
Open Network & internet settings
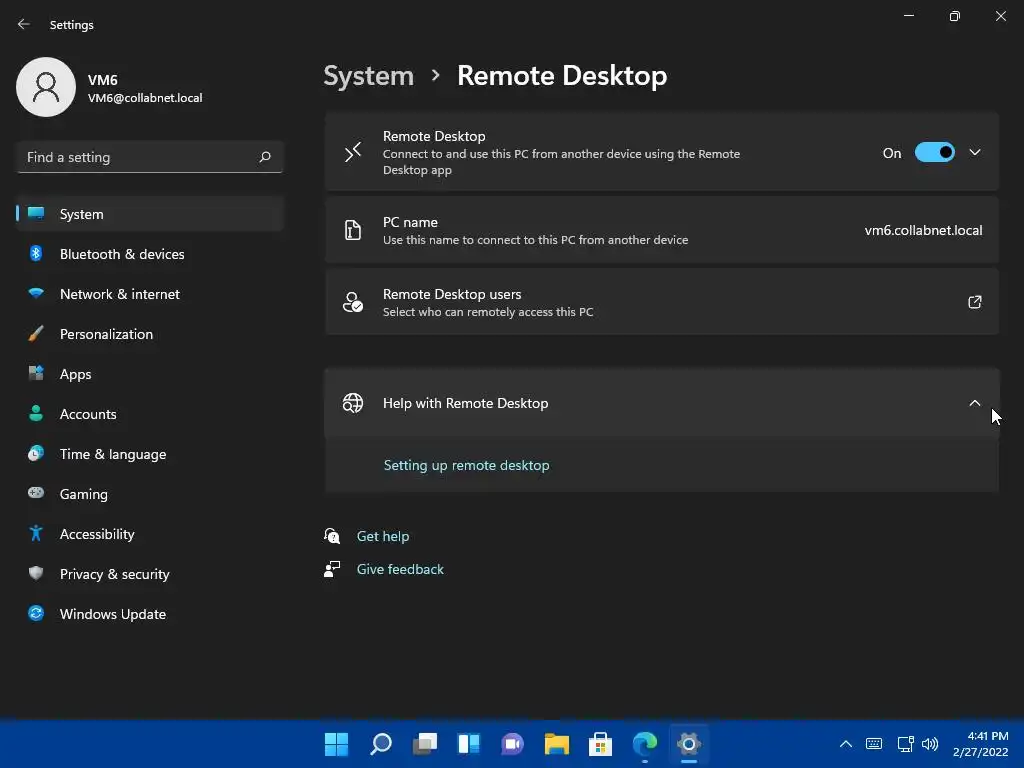(150, 294)
